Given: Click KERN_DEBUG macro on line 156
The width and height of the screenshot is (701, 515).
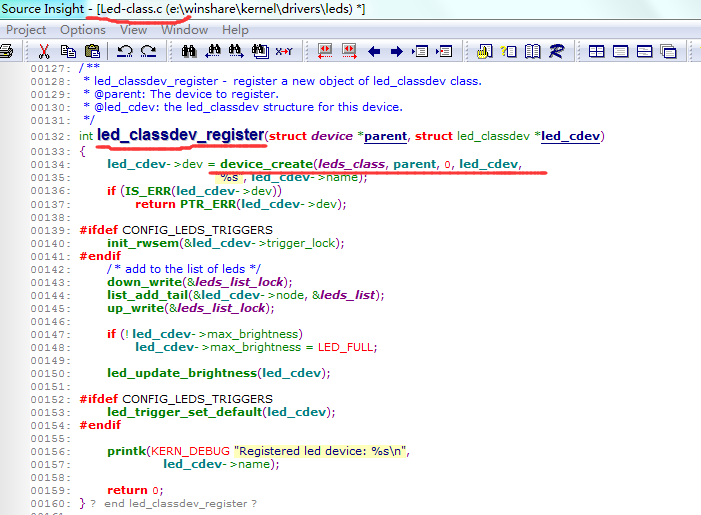Looking at the screenshot, I should coord(190,451).
